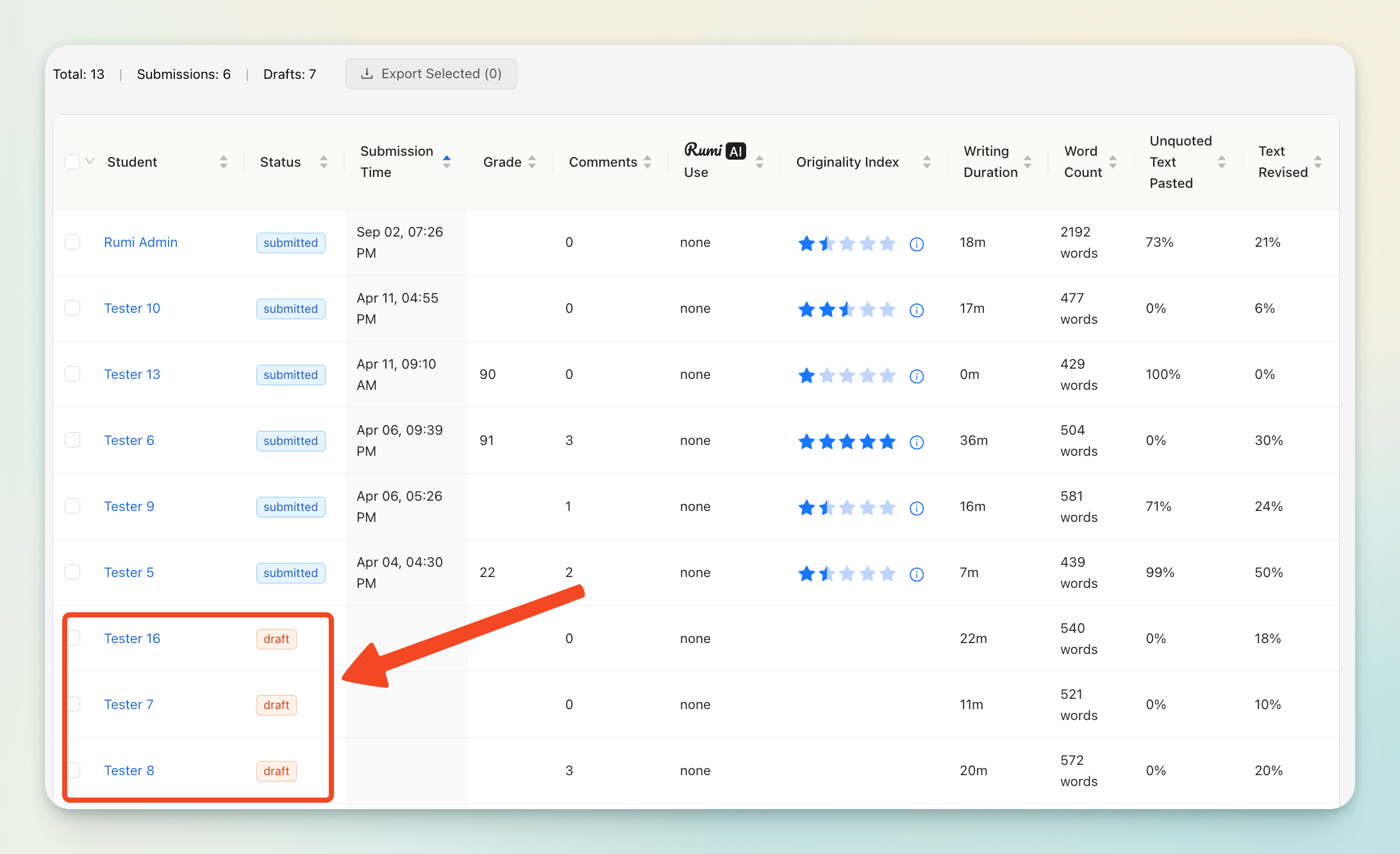1400x854 pixels.
Task: Click info icon in Rumi Admin's originality row
Action: [x=917, y=244]
